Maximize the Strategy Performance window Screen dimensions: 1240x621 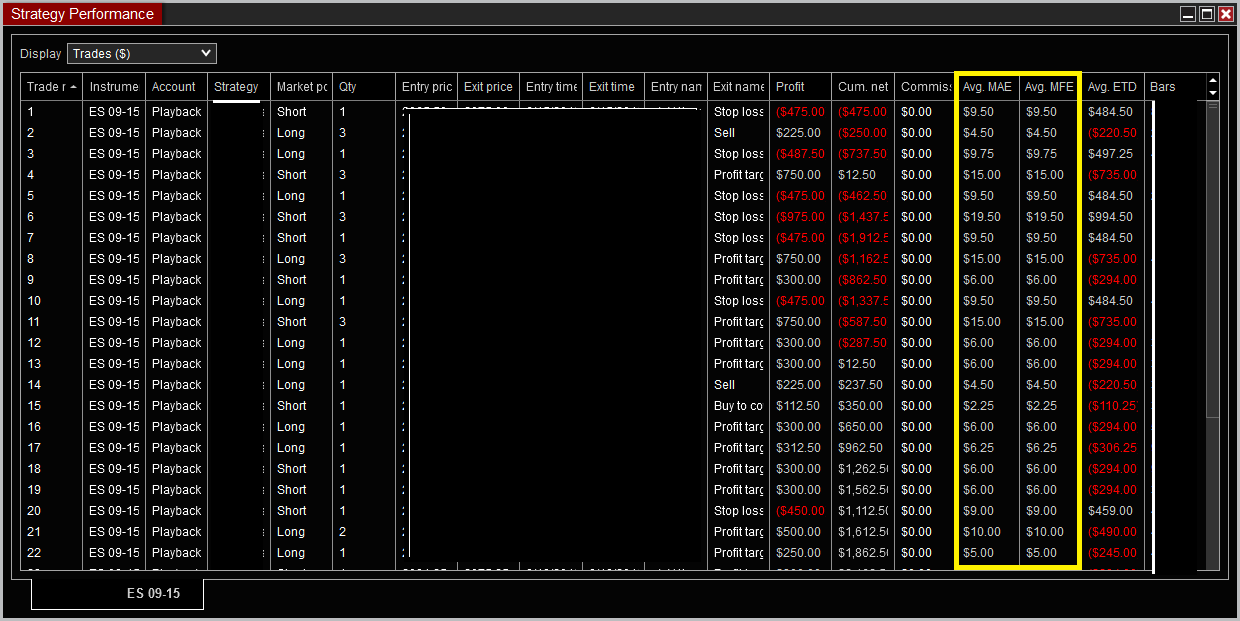point(1207,14)
